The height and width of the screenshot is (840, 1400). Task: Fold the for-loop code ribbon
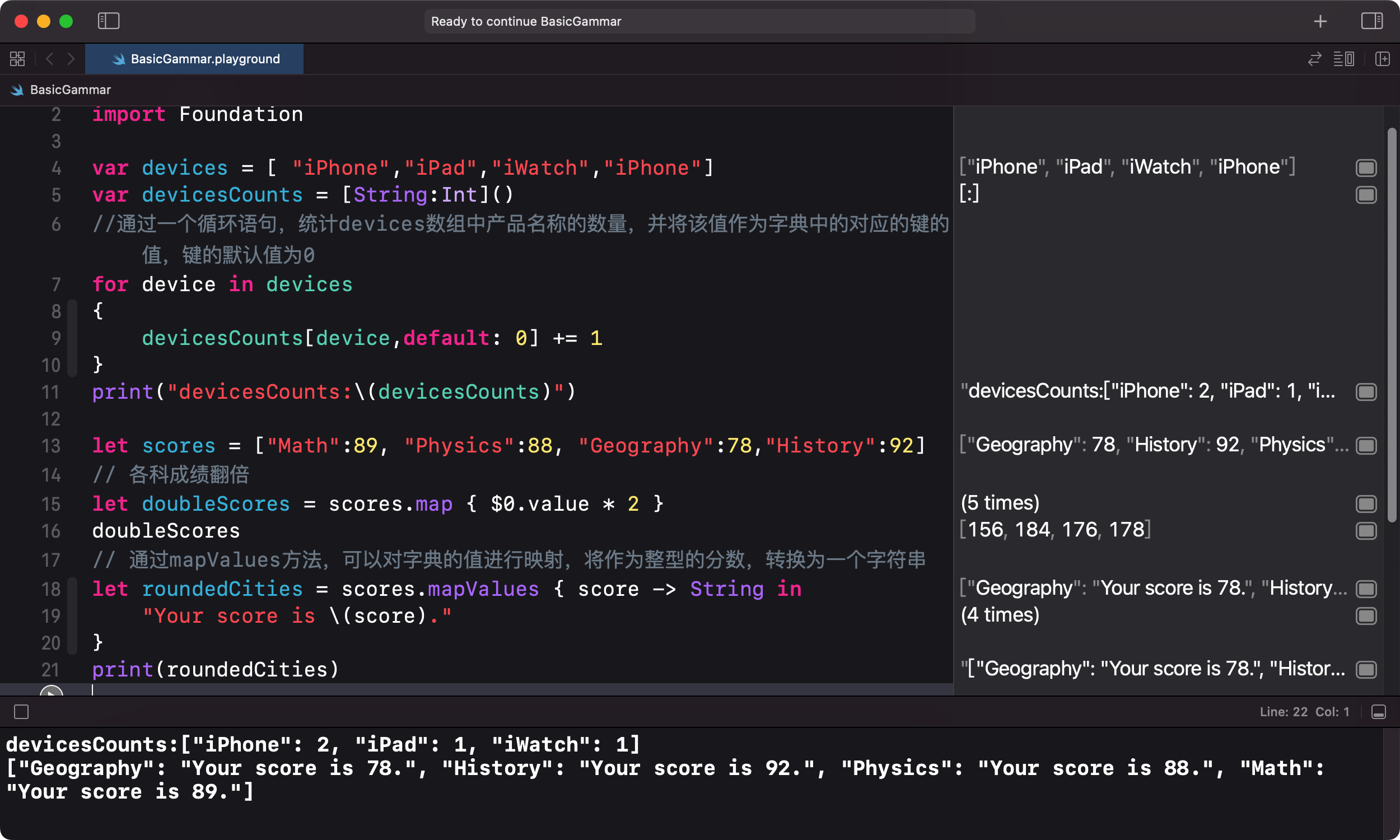point(72,338)
